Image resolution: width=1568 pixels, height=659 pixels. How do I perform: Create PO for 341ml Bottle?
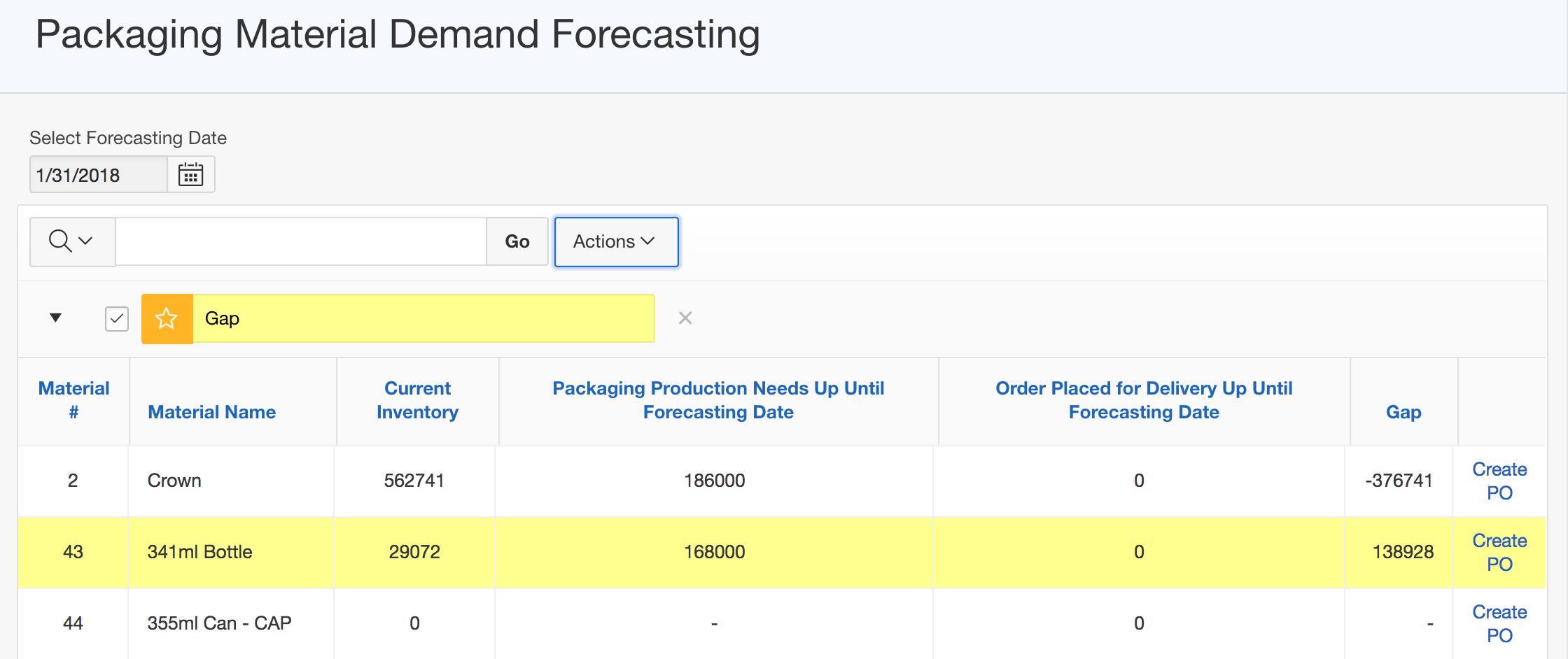[1499, 553]
